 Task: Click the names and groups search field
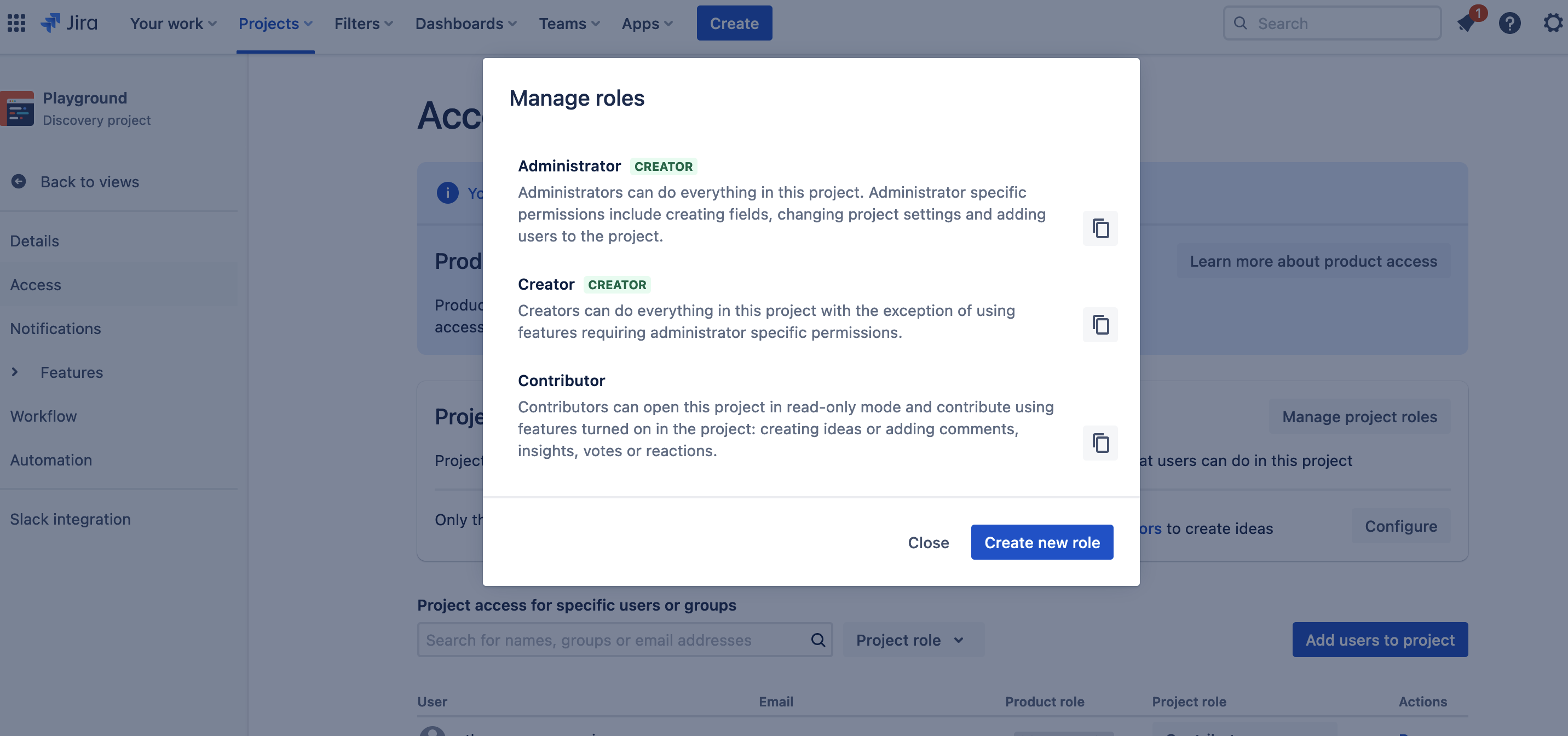pyautogui.click(x=609, y=640)
